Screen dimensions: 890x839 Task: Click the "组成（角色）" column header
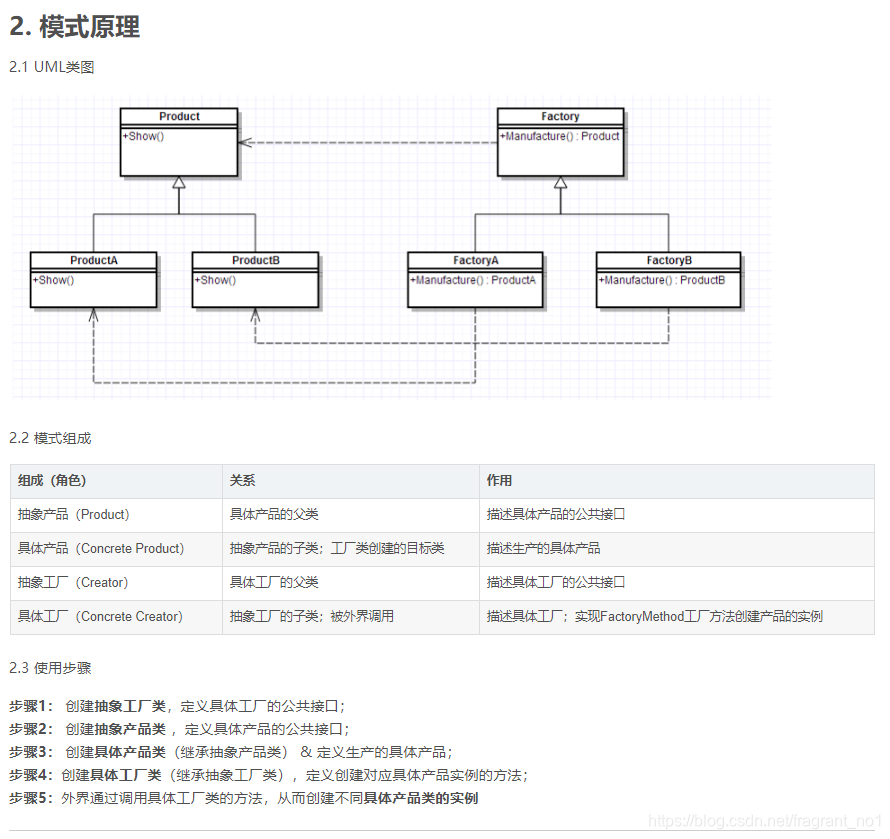tap(116, 481)
